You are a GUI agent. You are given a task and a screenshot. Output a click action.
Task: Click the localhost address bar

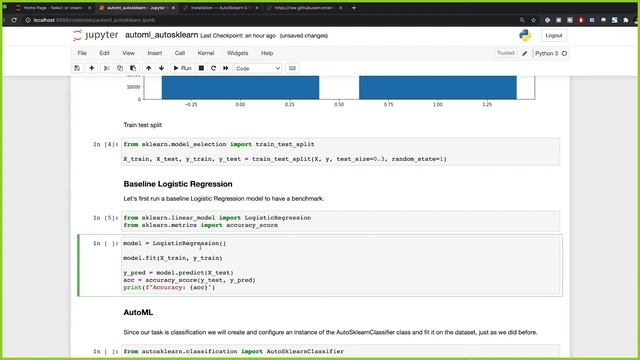[x=269, y=20]
